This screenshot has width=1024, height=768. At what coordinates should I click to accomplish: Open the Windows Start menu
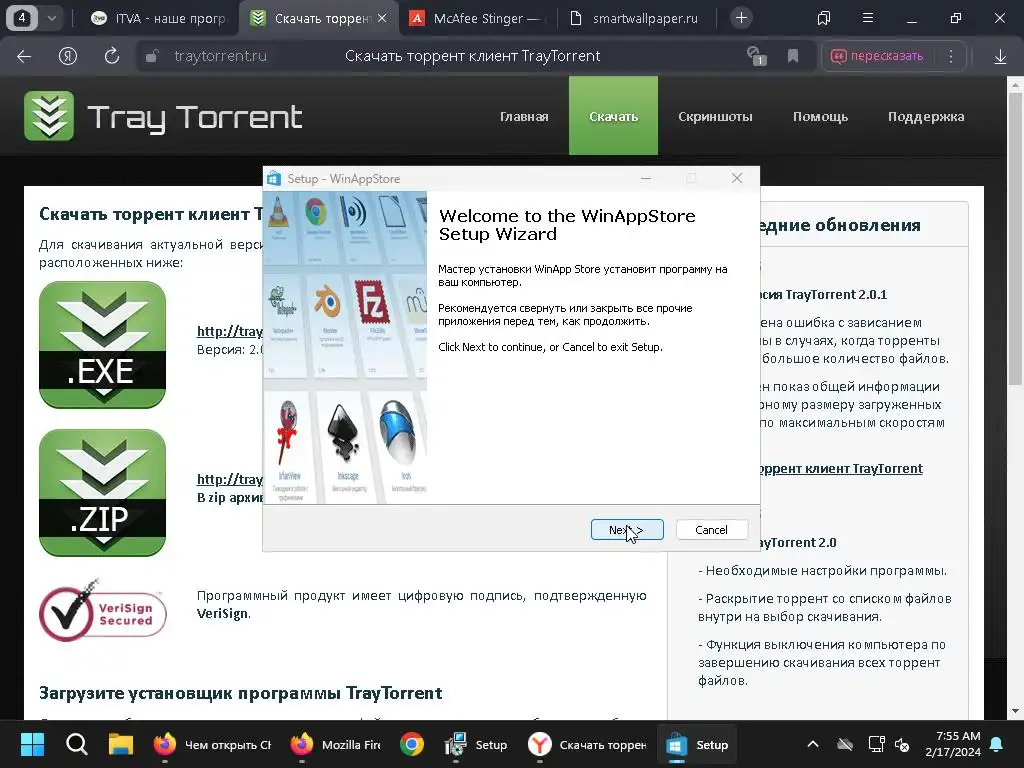32,744
